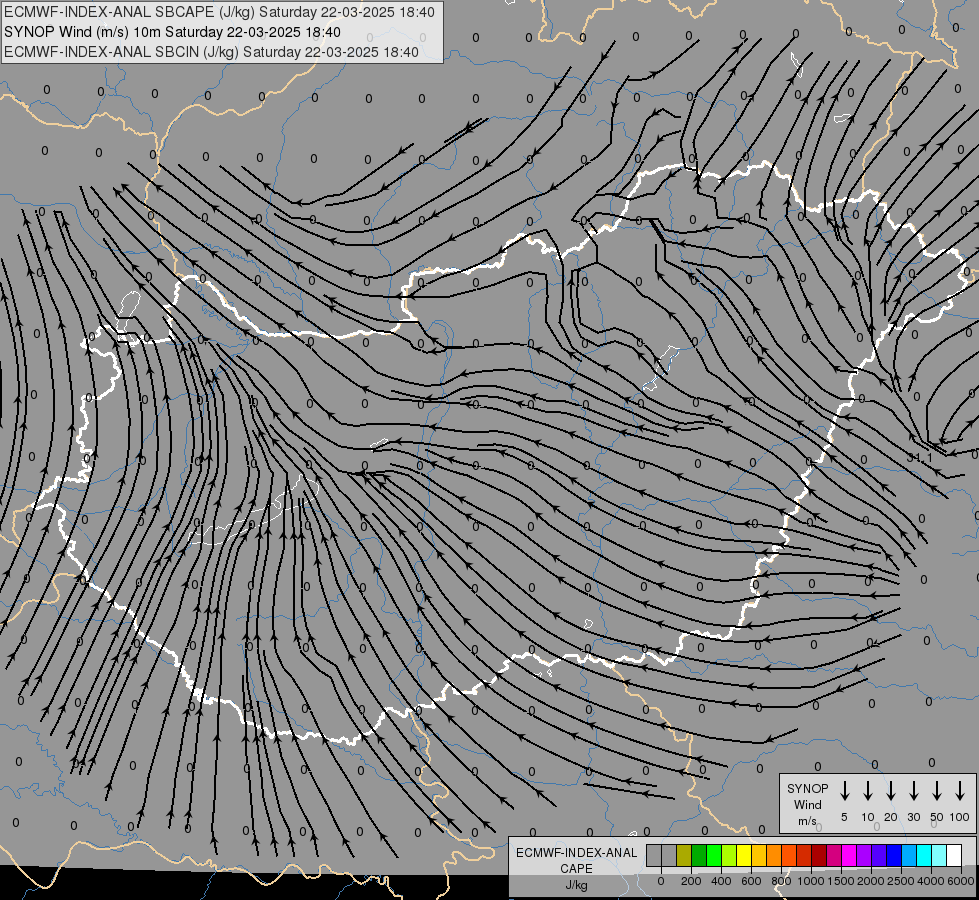Click the 400 tick label on the CAPE scale

(x=721, y=881)
